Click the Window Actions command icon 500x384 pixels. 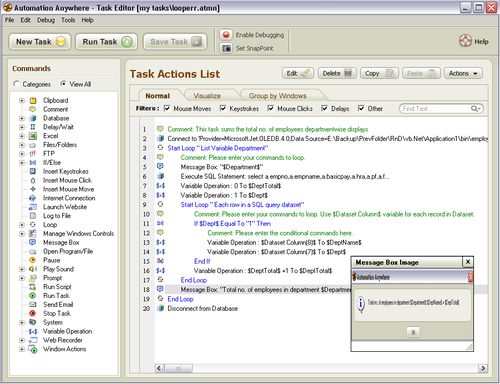[x=33, y=349]
